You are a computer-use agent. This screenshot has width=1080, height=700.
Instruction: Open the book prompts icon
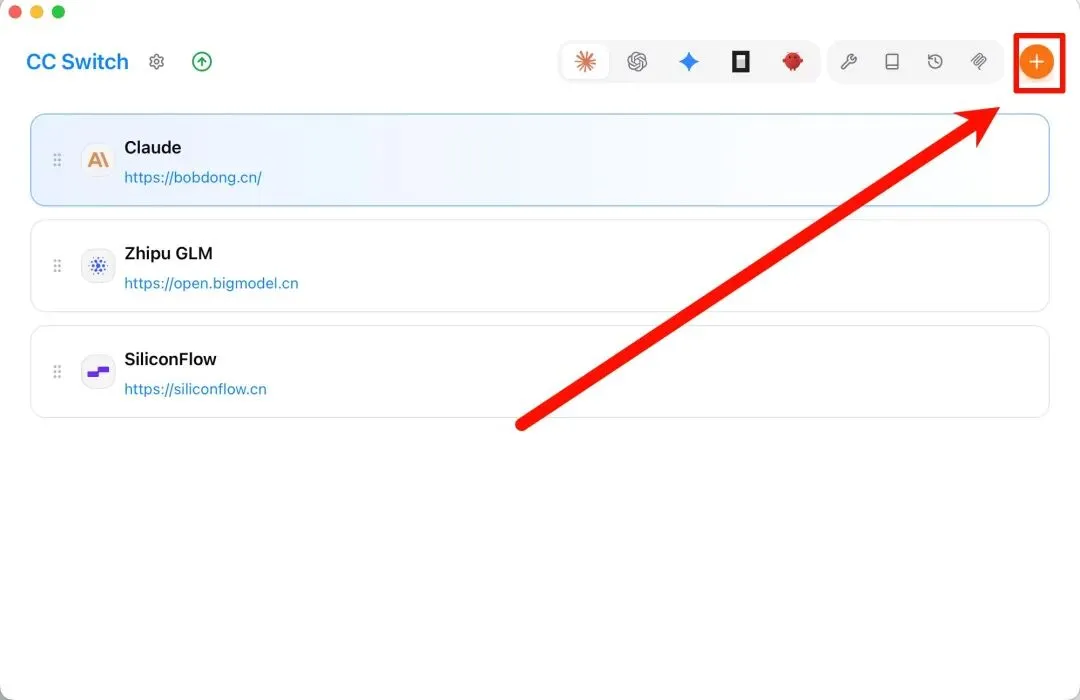[x=892, y=62]
